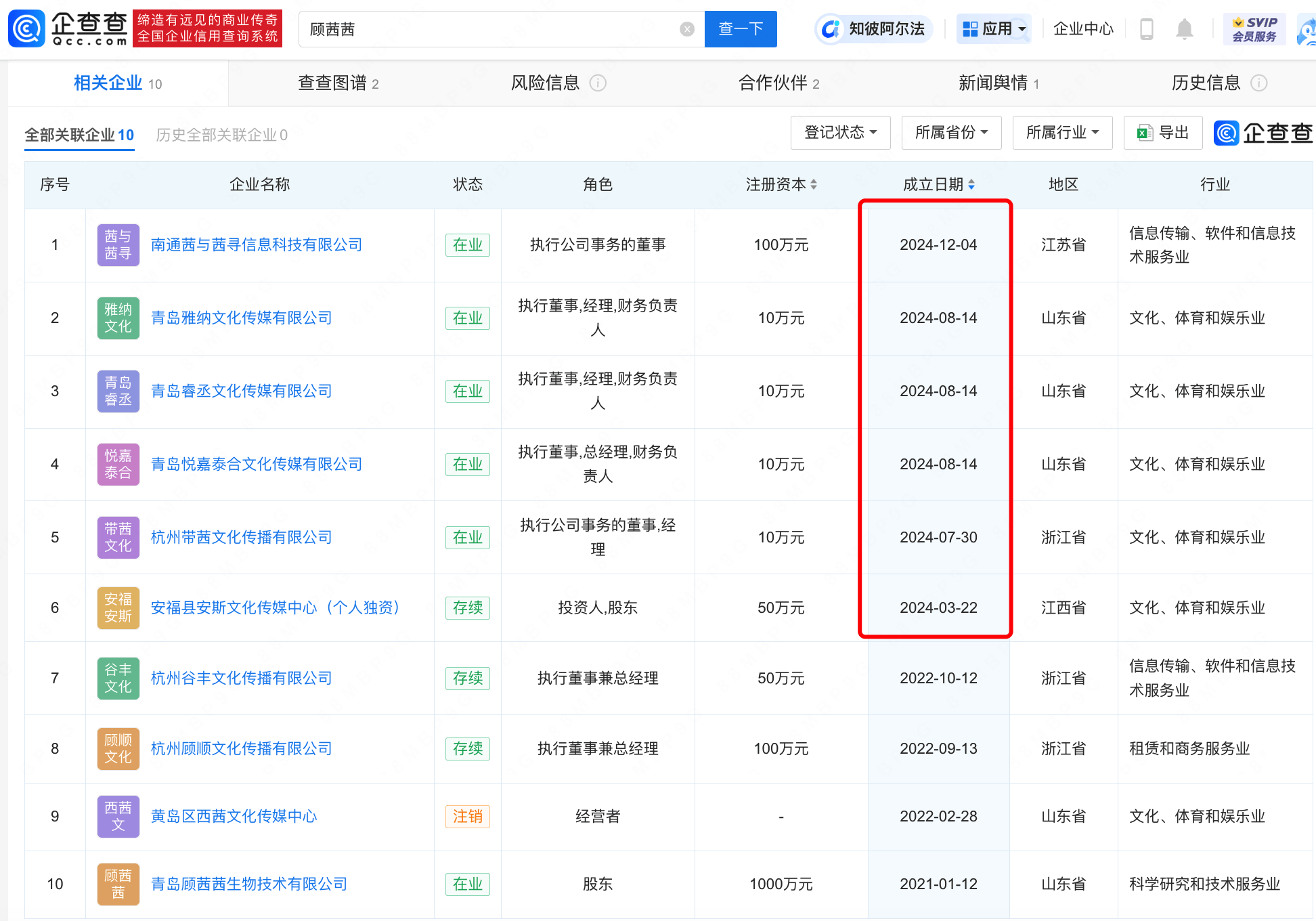The image size is (1316, 921).
Task: Click 雅纳文化 company logo thumbnail
Action: 118,318
